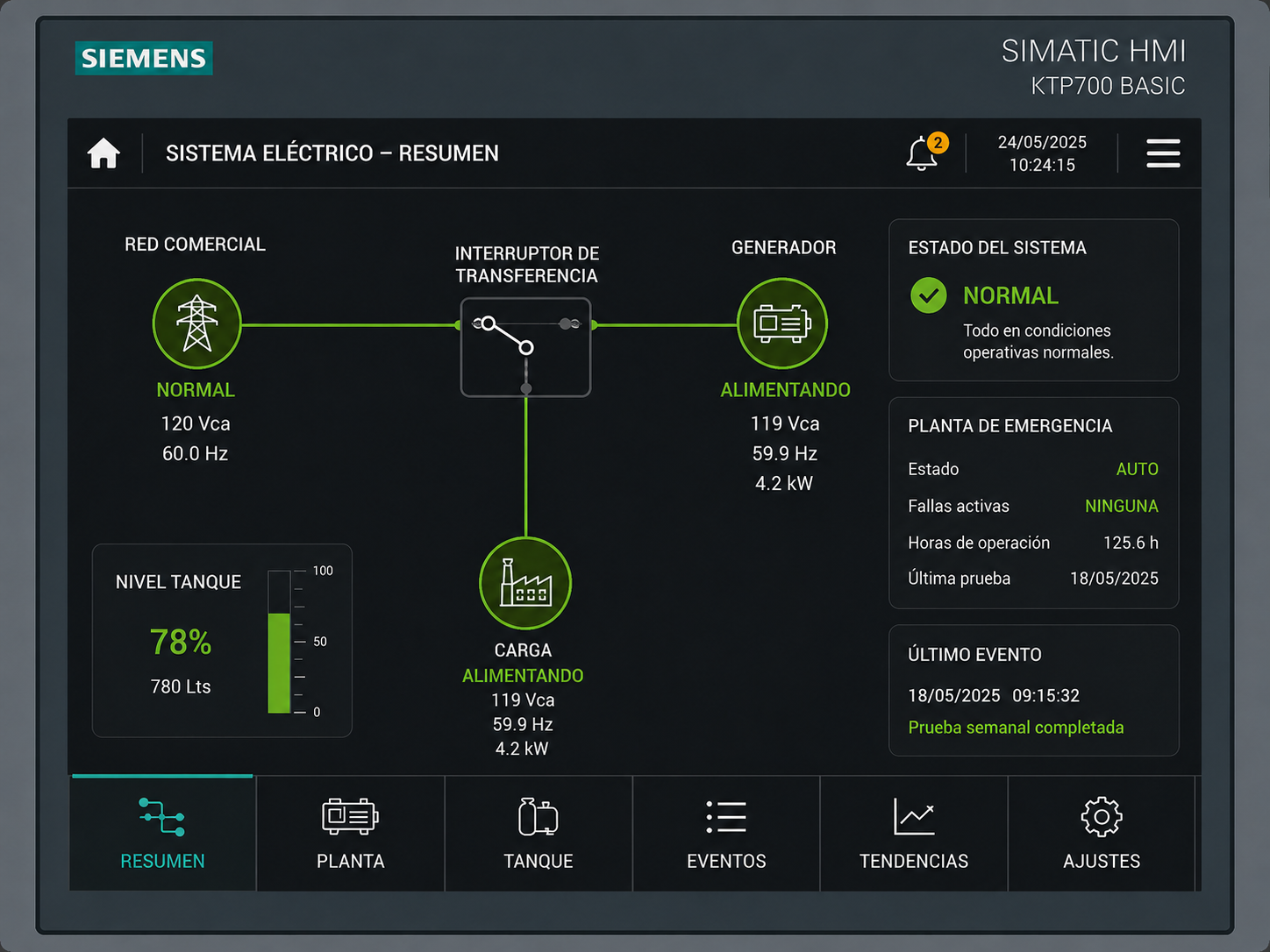The width and height of the screenshot is (1270, 952).
Task: Click the NIVEL TANQUE heading
Action: click(x=178, y=582)
